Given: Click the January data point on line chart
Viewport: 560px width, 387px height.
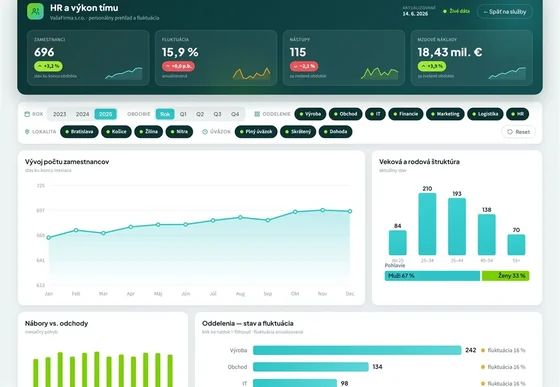Looking at the screenshot, I should click(49, 237).
